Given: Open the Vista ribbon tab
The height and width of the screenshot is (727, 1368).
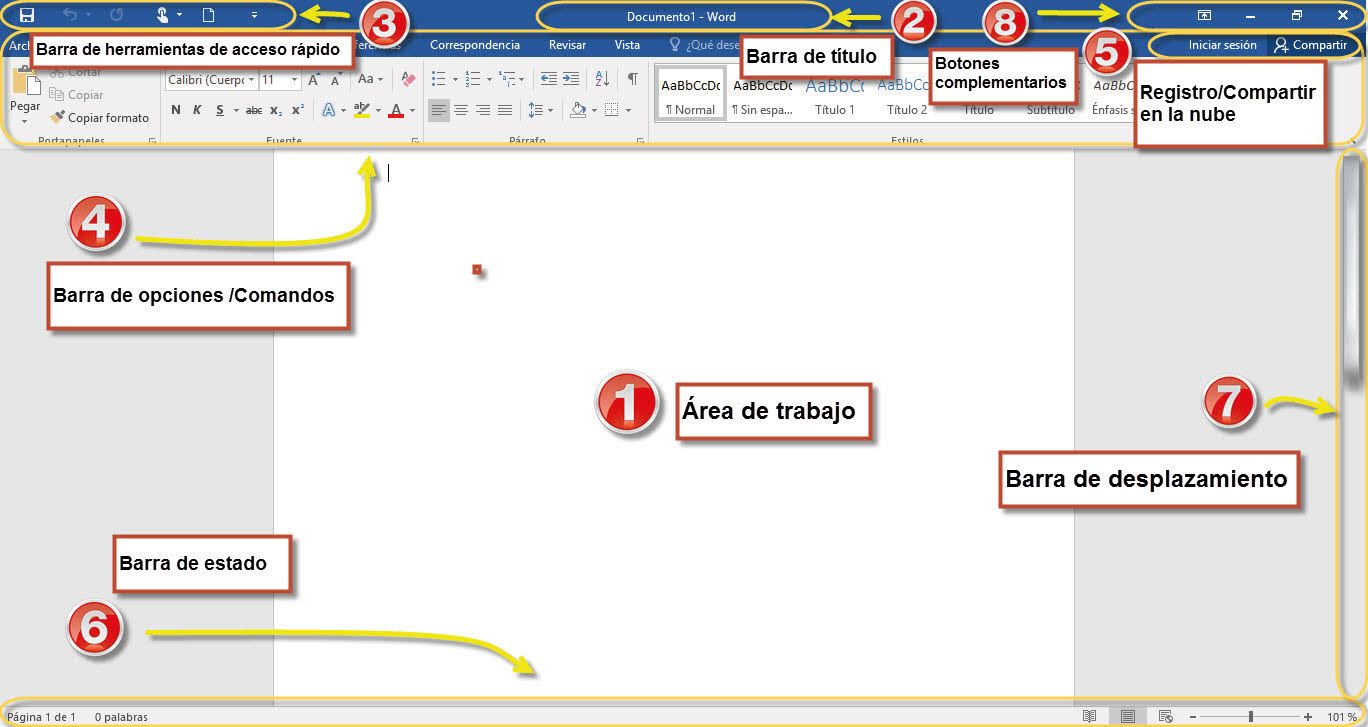Looking at the screenshot, I should point(627,45).
